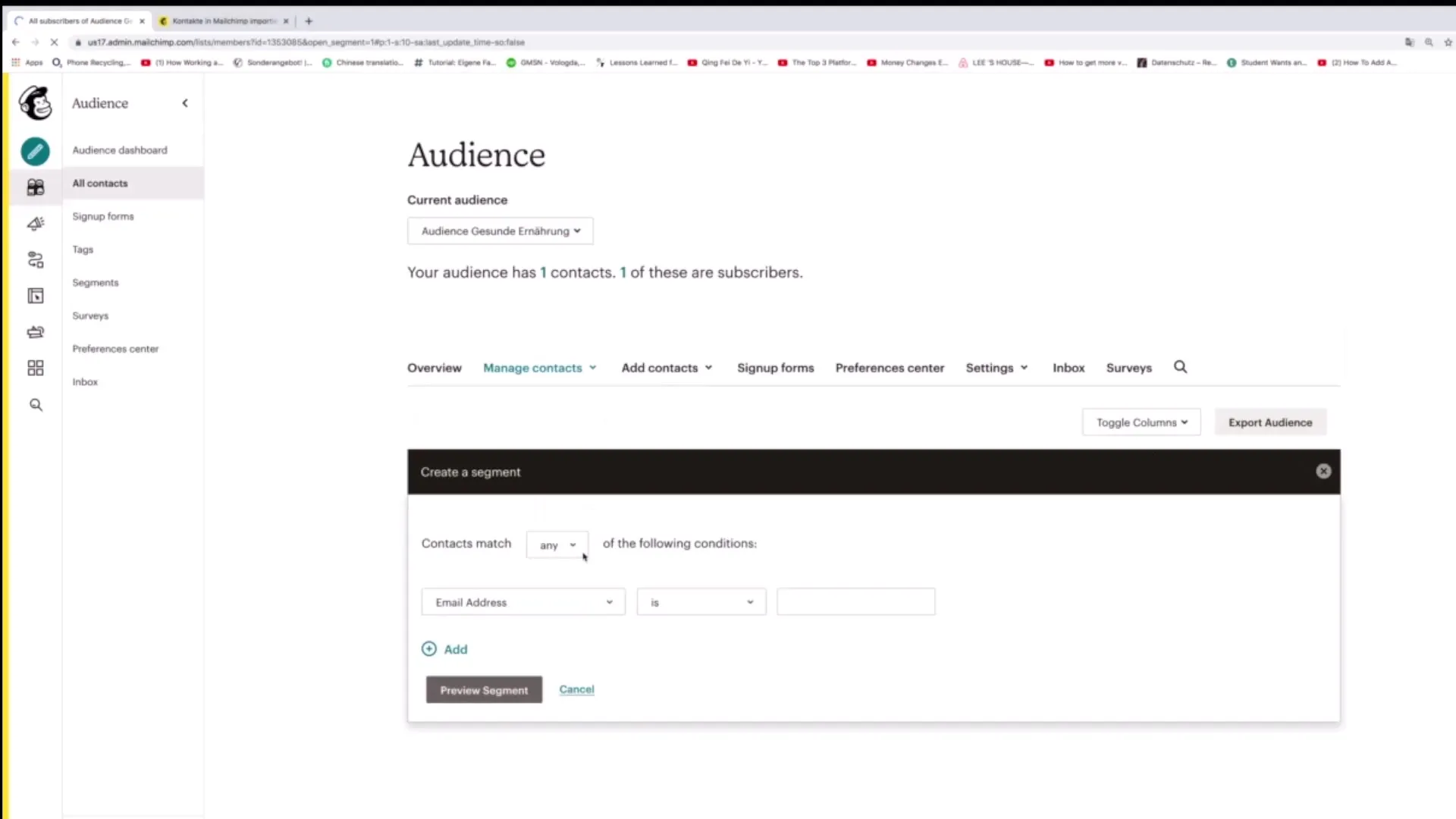Open the Campaigns megaphone icon

(36, 224)
